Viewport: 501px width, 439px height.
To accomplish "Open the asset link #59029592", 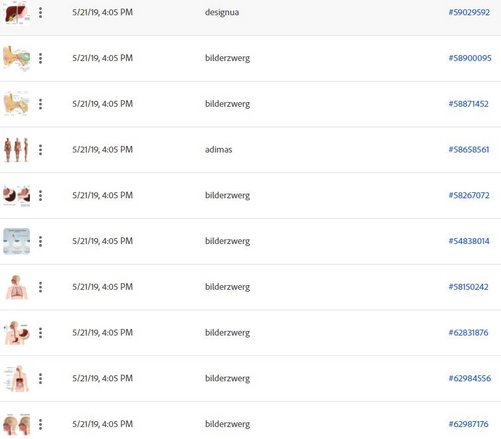I will tap(469, 12).
